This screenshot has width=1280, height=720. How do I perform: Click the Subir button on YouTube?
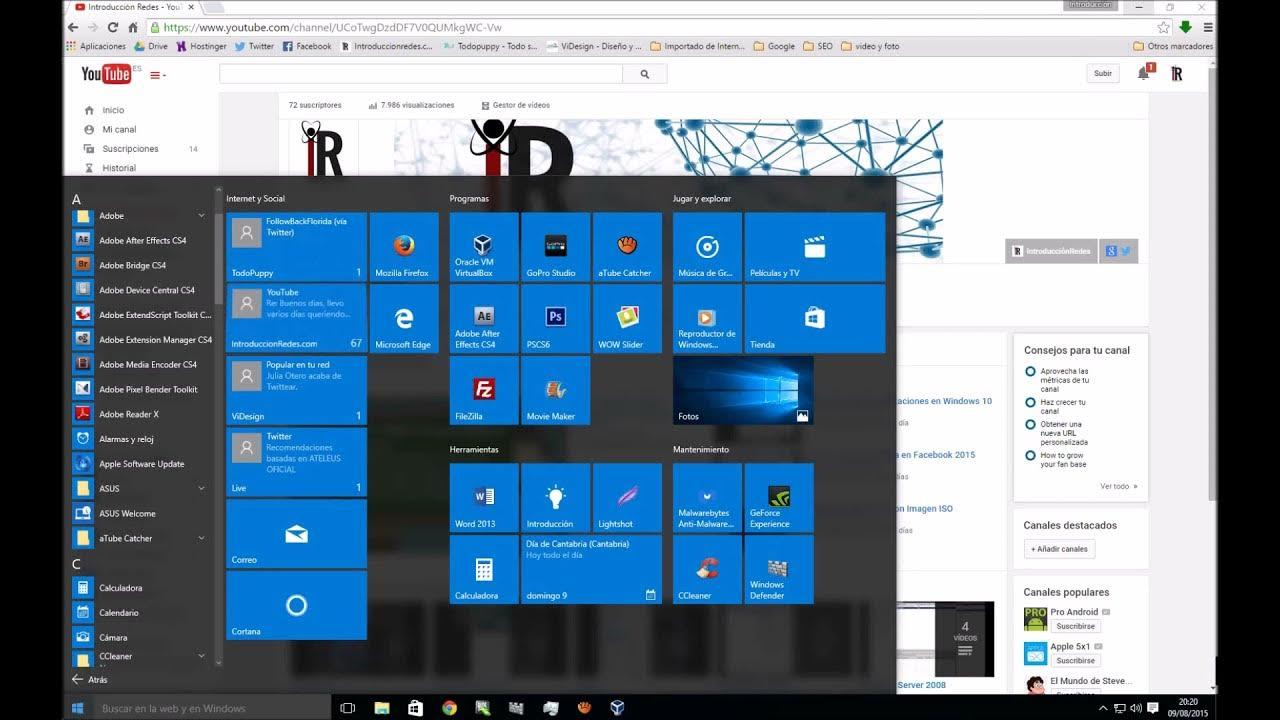[1103, 73]
